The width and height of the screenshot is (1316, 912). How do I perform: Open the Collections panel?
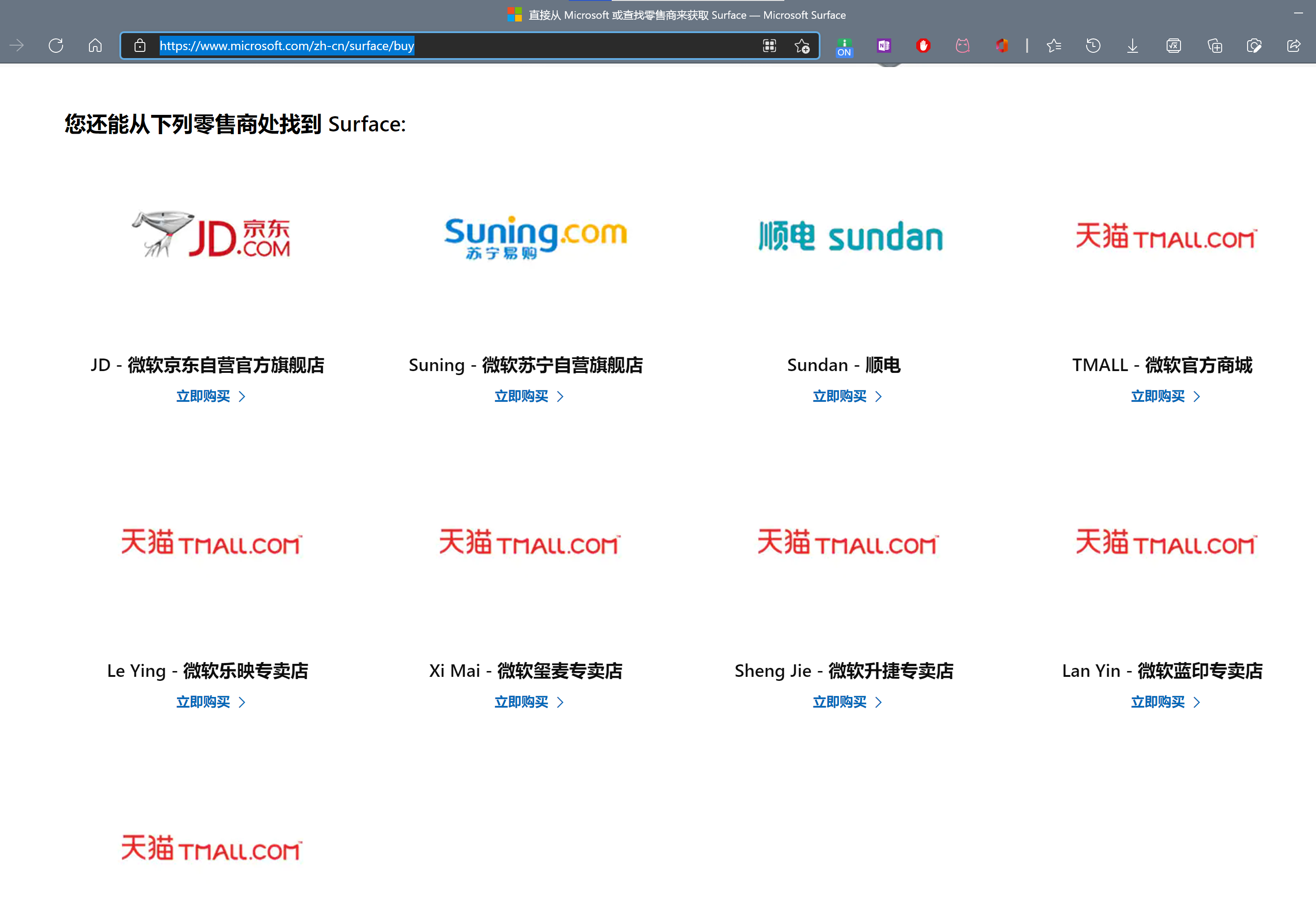click(1215, 46)
